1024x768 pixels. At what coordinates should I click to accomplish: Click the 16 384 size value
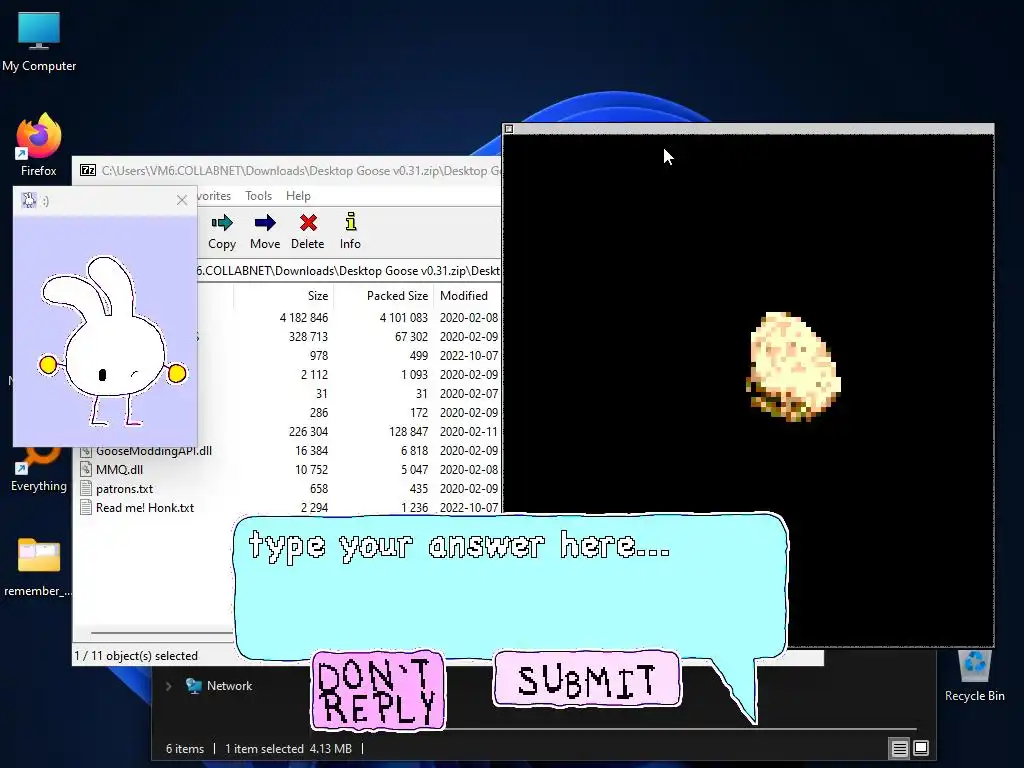coord(312,451)
